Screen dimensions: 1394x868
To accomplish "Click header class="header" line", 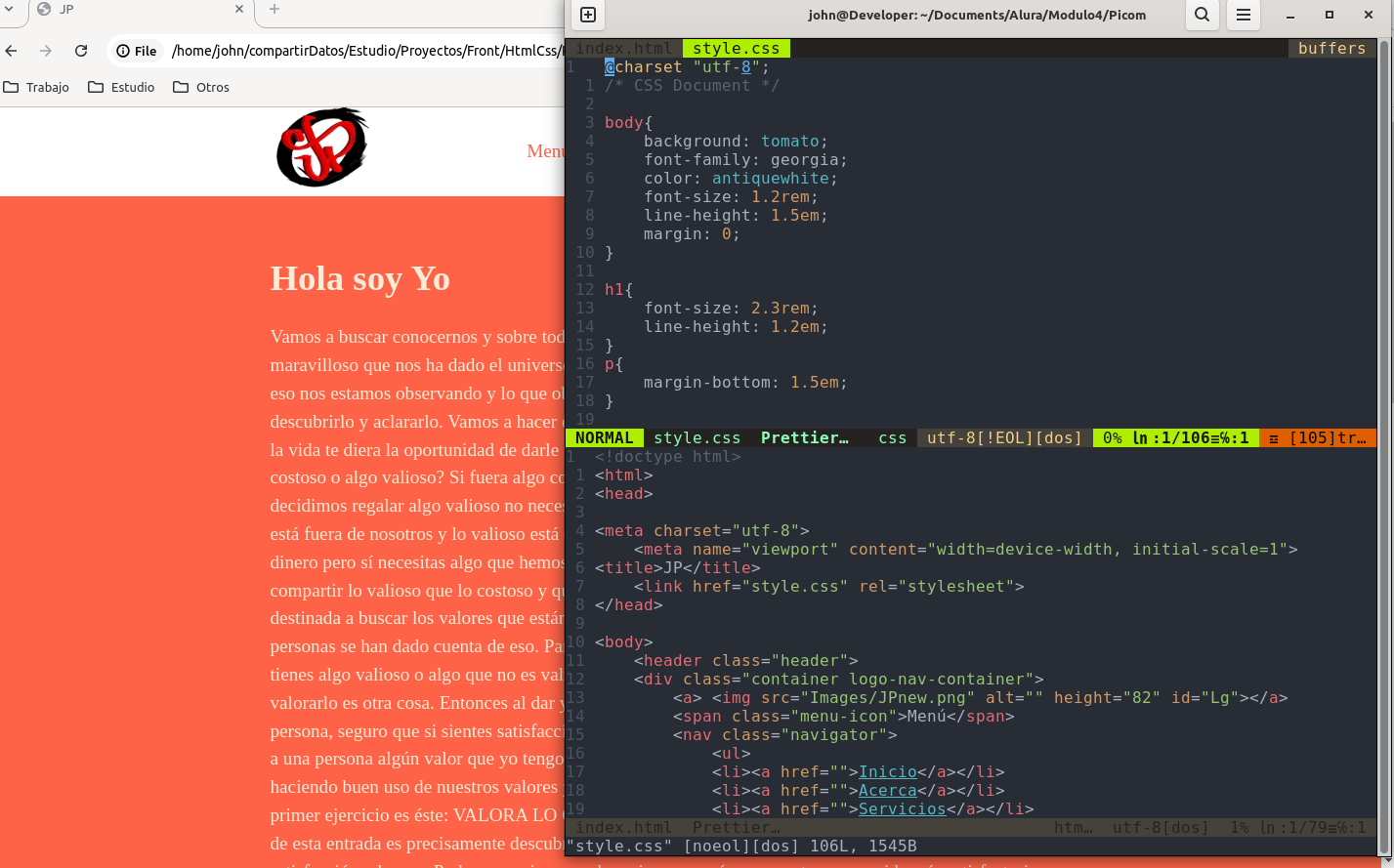I will click(x=746, y=661).
